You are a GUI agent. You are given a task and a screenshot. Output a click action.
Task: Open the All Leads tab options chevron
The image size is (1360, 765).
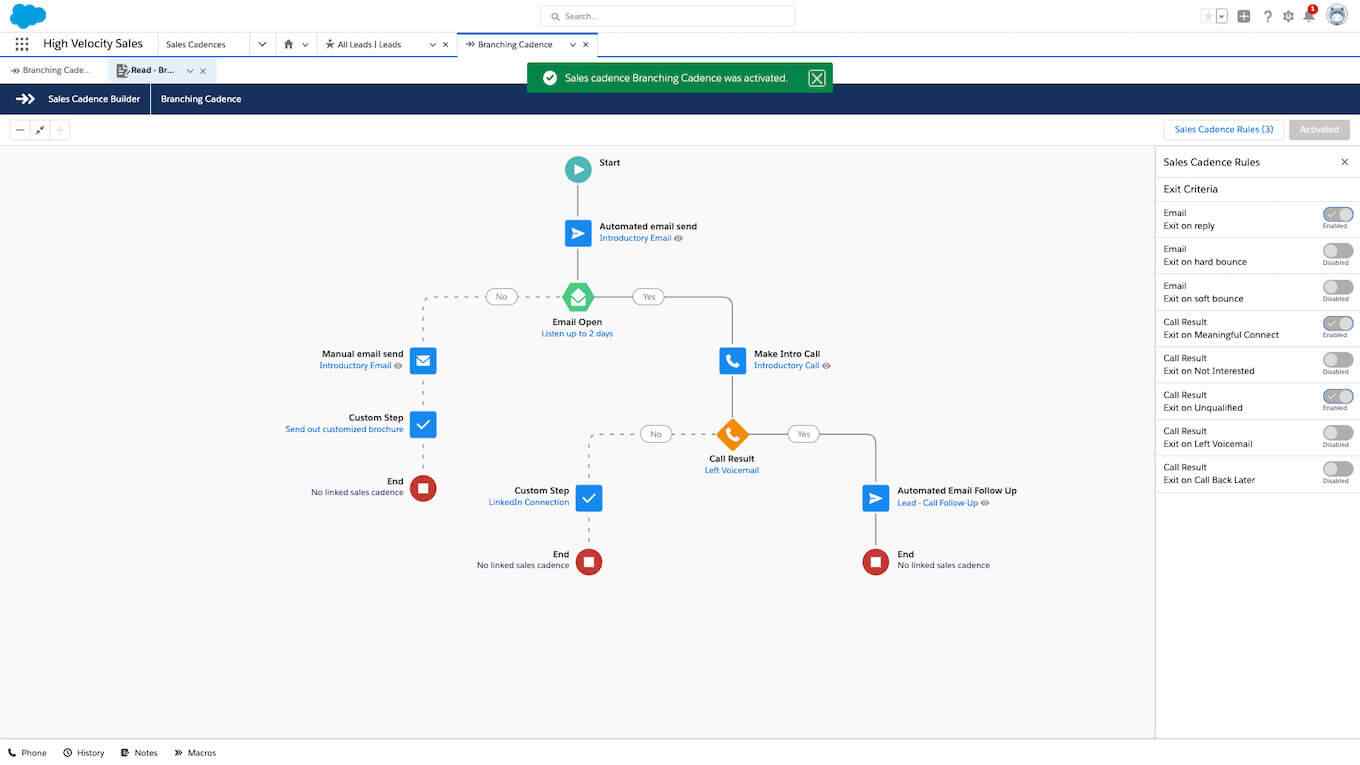[x=433, y=44]
